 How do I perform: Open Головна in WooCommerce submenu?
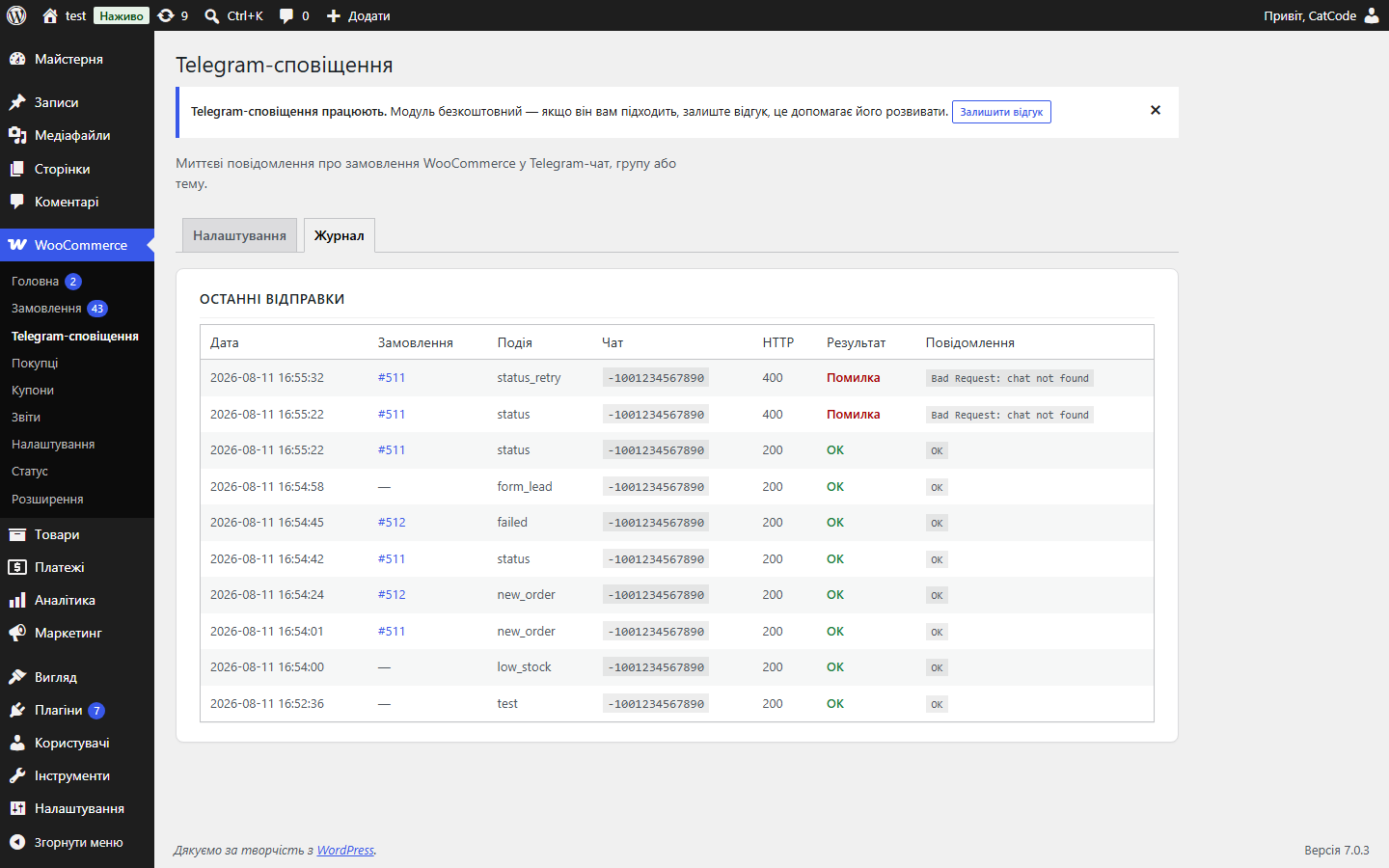coord(35,282)
